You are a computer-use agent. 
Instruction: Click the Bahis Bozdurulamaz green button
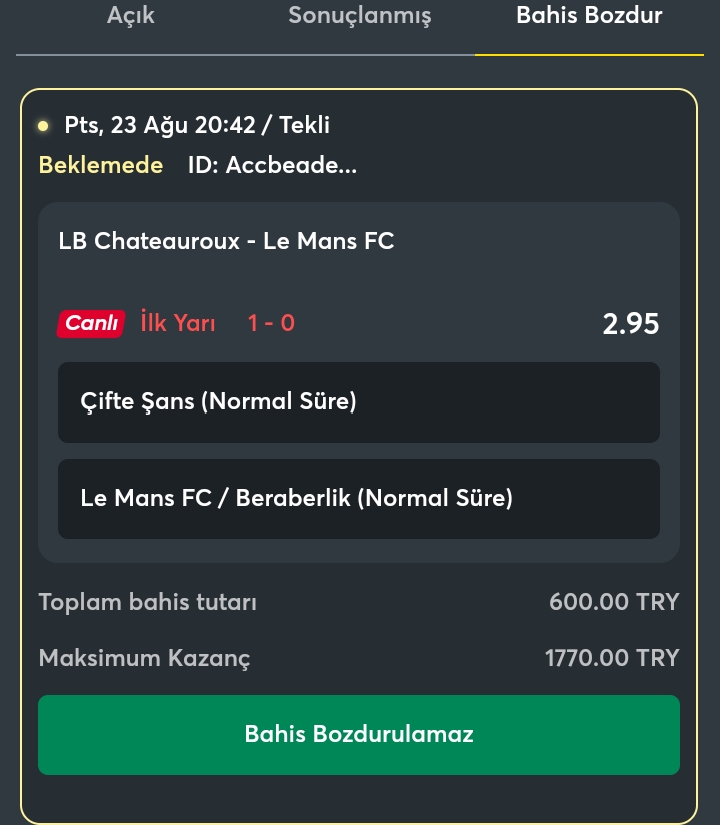point(359,735)
